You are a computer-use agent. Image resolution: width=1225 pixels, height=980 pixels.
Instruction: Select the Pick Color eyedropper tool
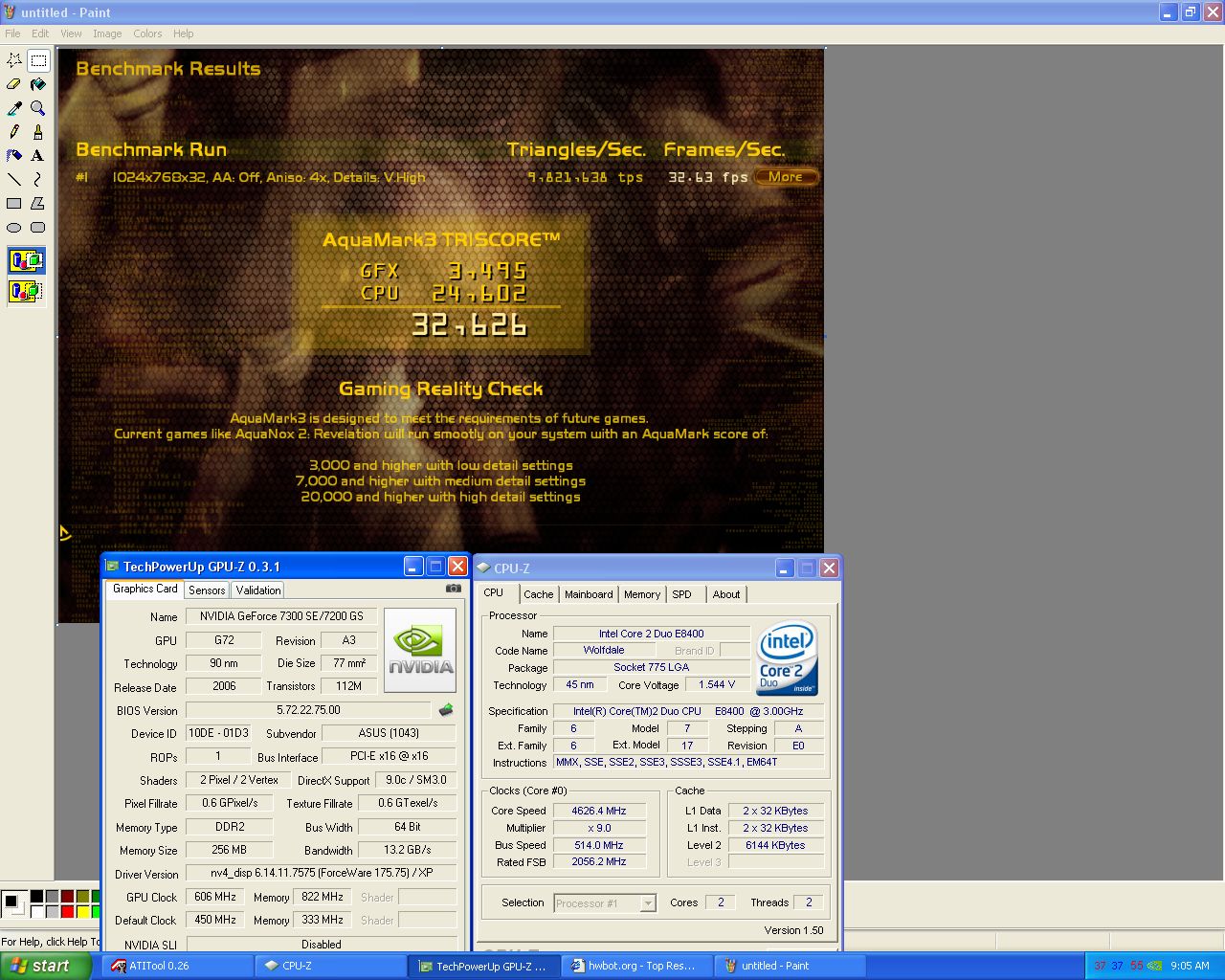[14, 108]
